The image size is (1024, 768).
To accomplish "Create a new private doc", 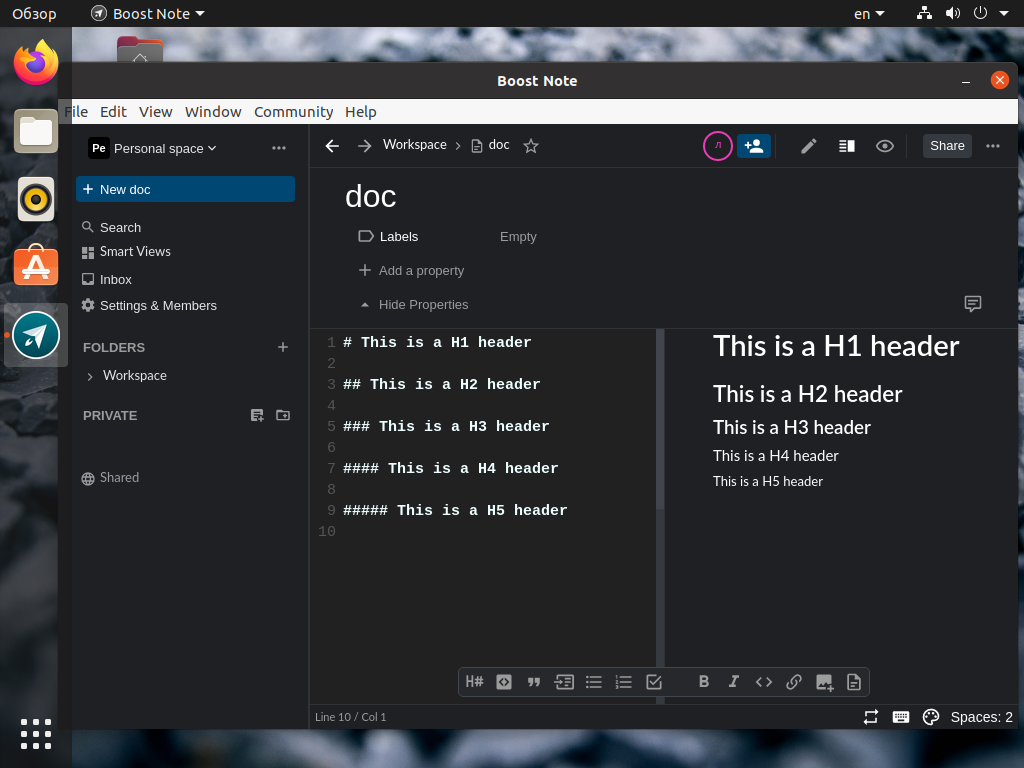I will click(257, 415).
